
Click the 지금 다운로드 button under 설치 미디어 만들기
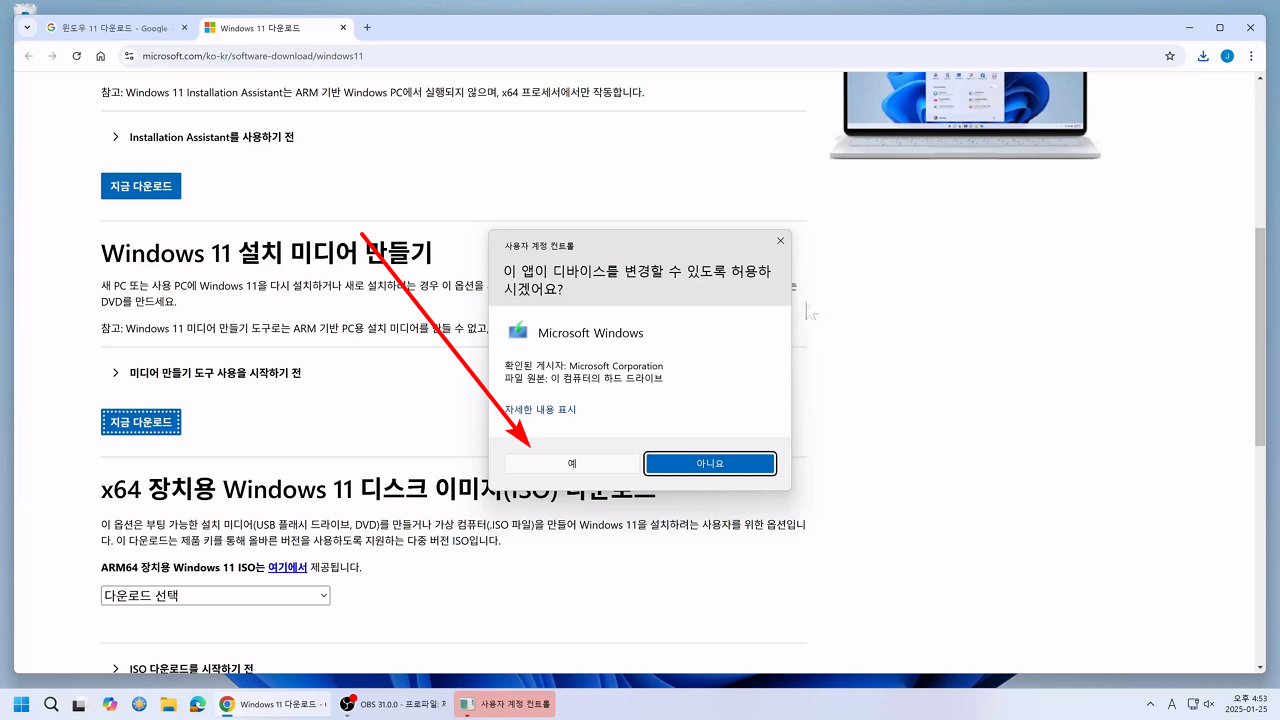tap(141, 422)
